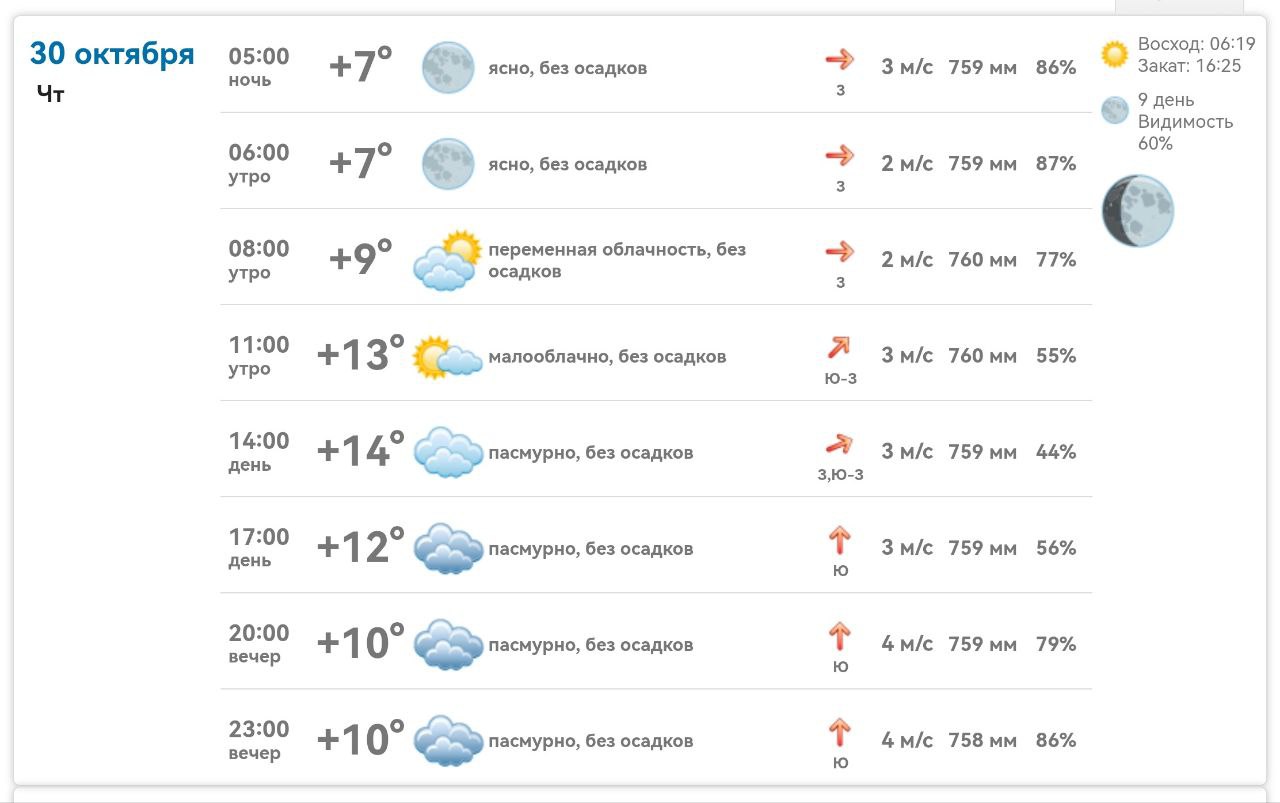Click the clear-night moon icon at 06:00
Image resolution: width=1280 pixels, height=803 pixels.
click(447, 163)
